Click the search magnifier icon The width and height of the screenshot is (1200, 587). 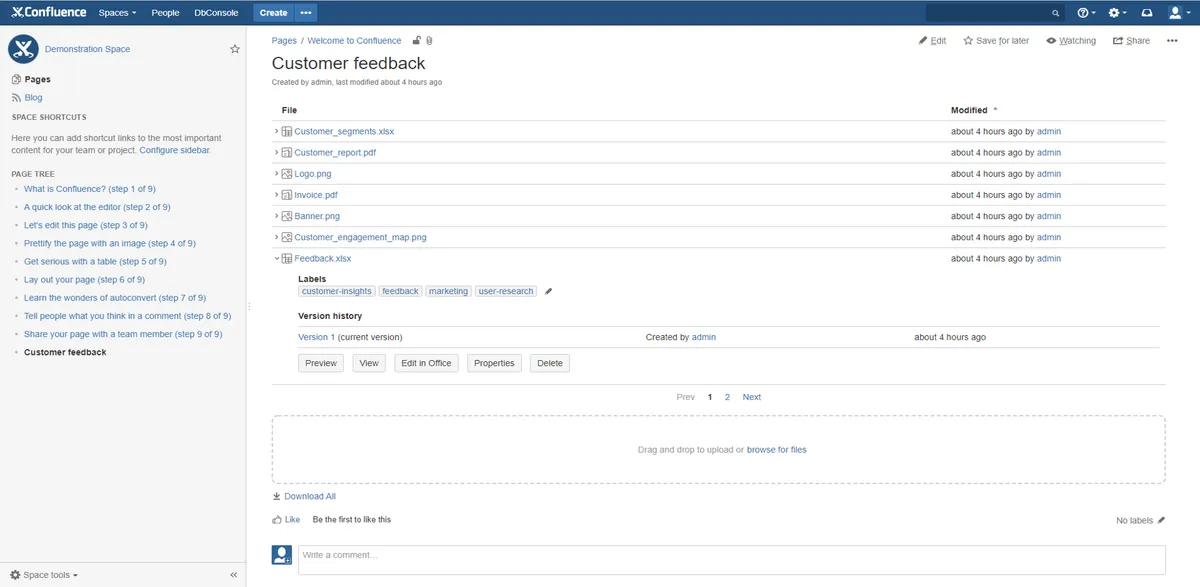[x=1056, y=14]
